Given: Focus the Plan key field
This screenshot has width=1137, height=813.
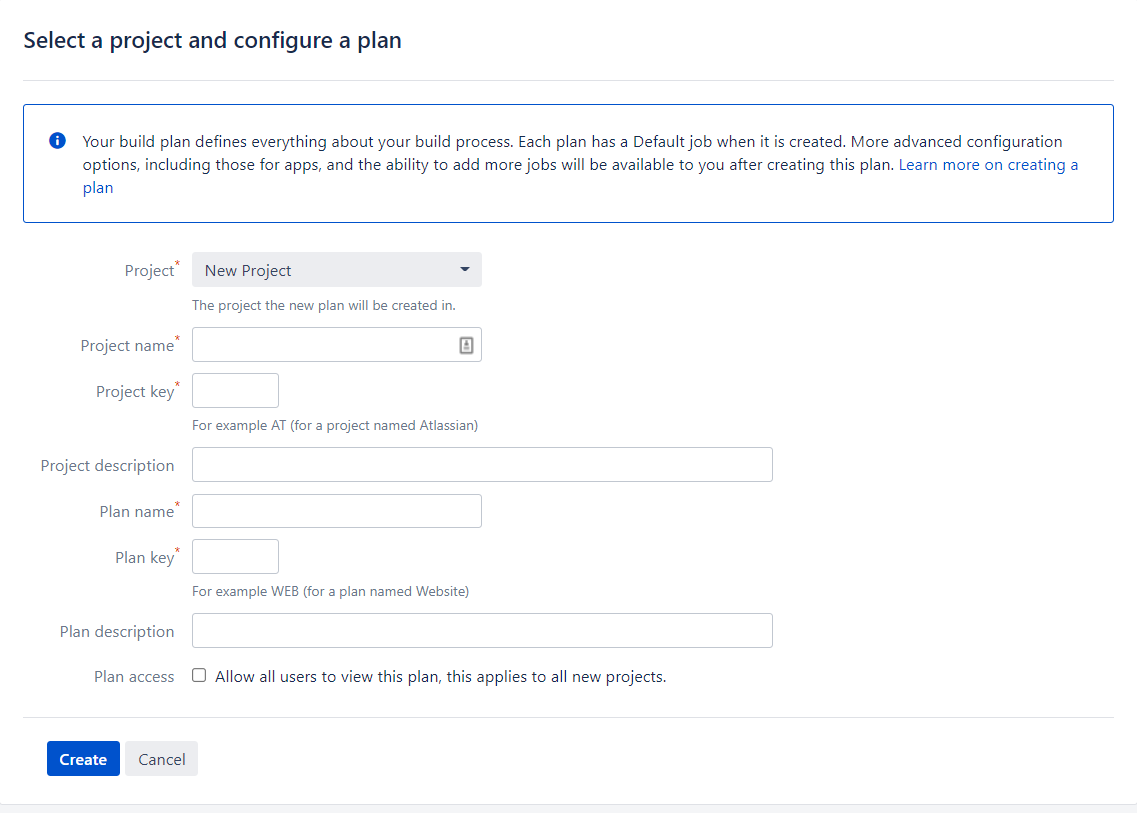Looking at the screenshot, I should (x=235, y=556).
